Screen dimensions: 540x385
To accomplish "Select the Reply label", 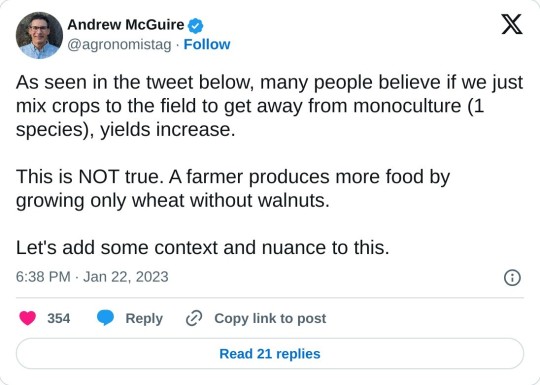I will coord(144,319).
